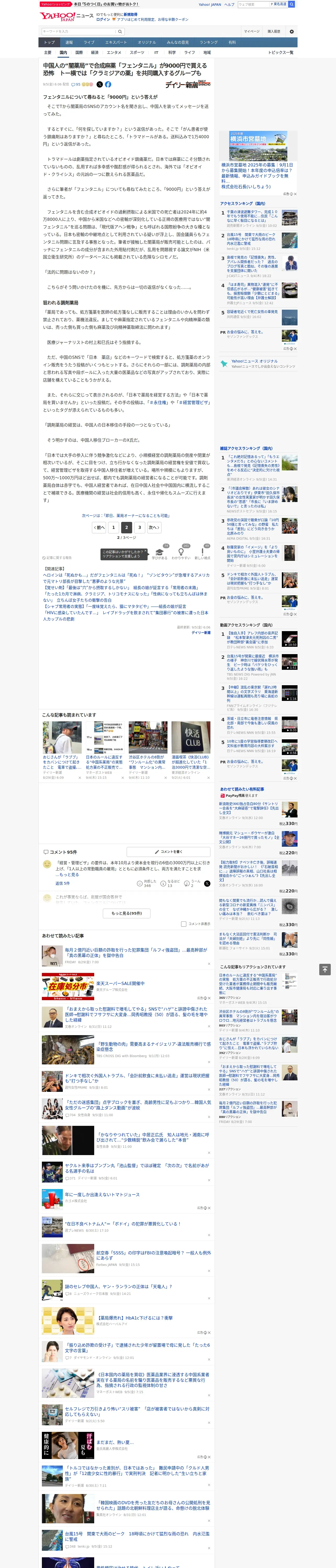Go to previous page with 前へ button
Screen dimensions: 336x1568
pos(99,527)
